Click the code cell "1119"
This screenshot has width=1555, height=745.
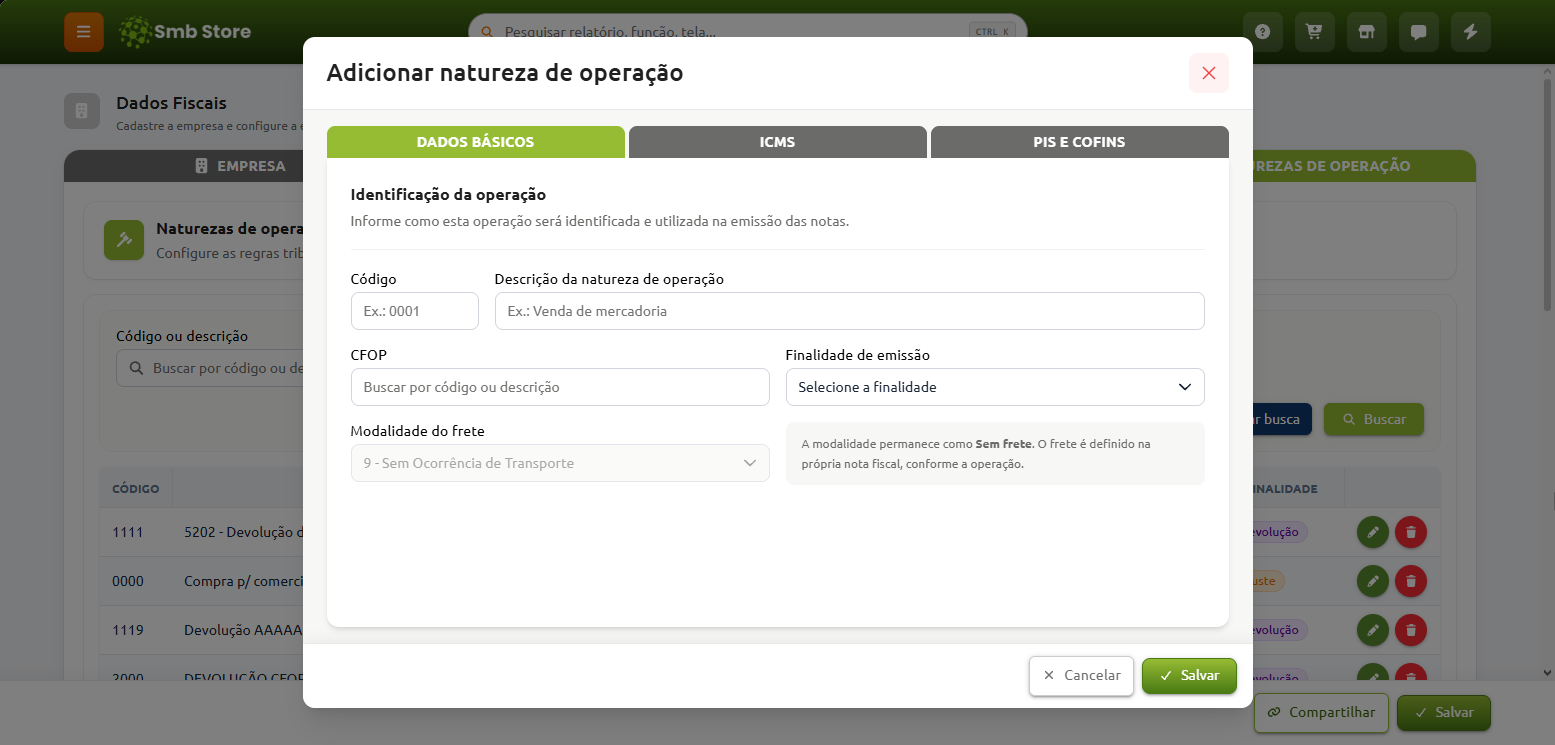(x=128, y=630)
